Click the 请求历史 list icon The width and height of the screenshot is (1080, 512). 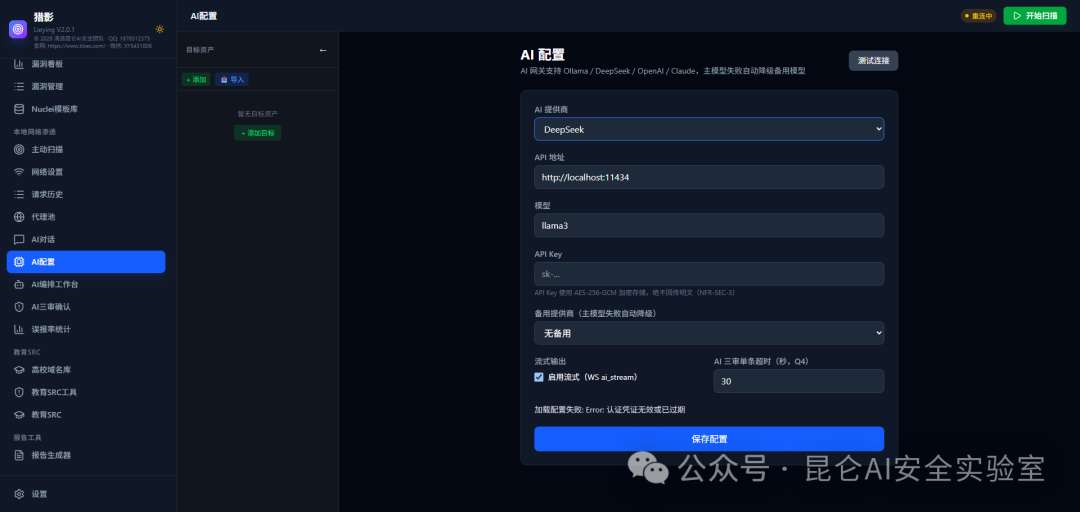pyautogui.click(x=19, y=194)
